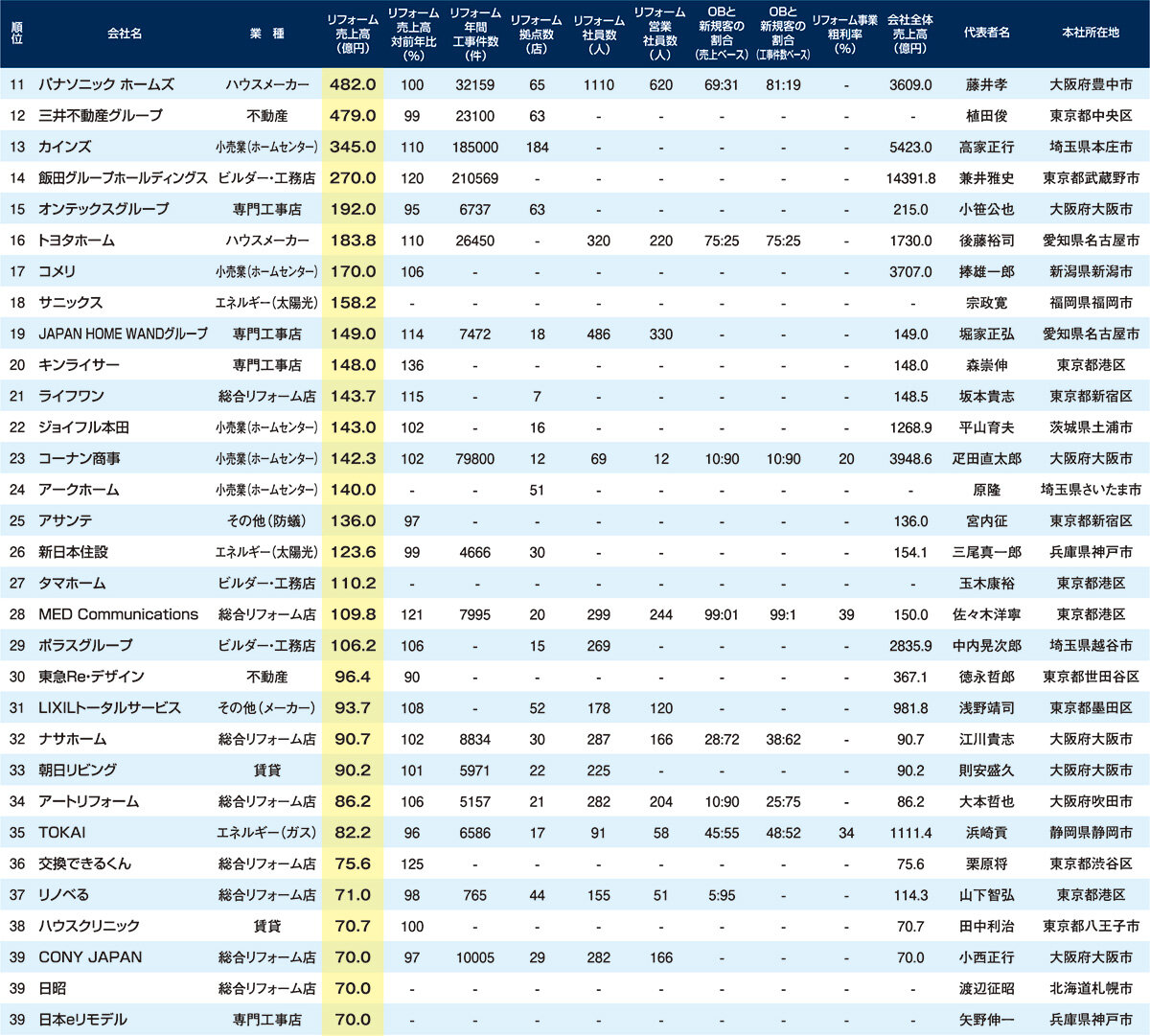Click headquarters 茨城県土浦市
Screen dimensions: 1150x1036
click(1091, 427)
